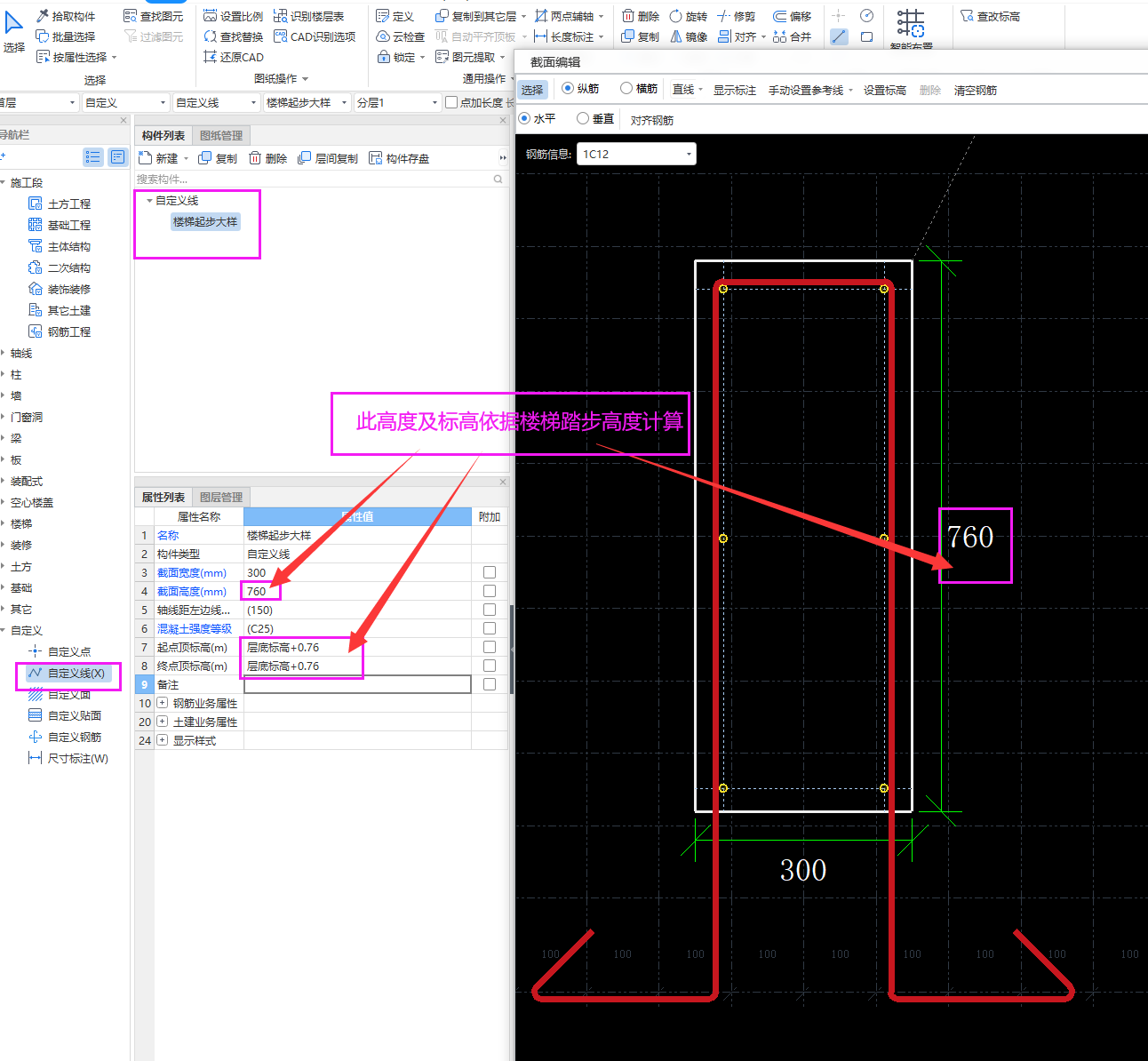
Task: Click 删除 delete in the ribbon
Action: click(x=641, y=16)
